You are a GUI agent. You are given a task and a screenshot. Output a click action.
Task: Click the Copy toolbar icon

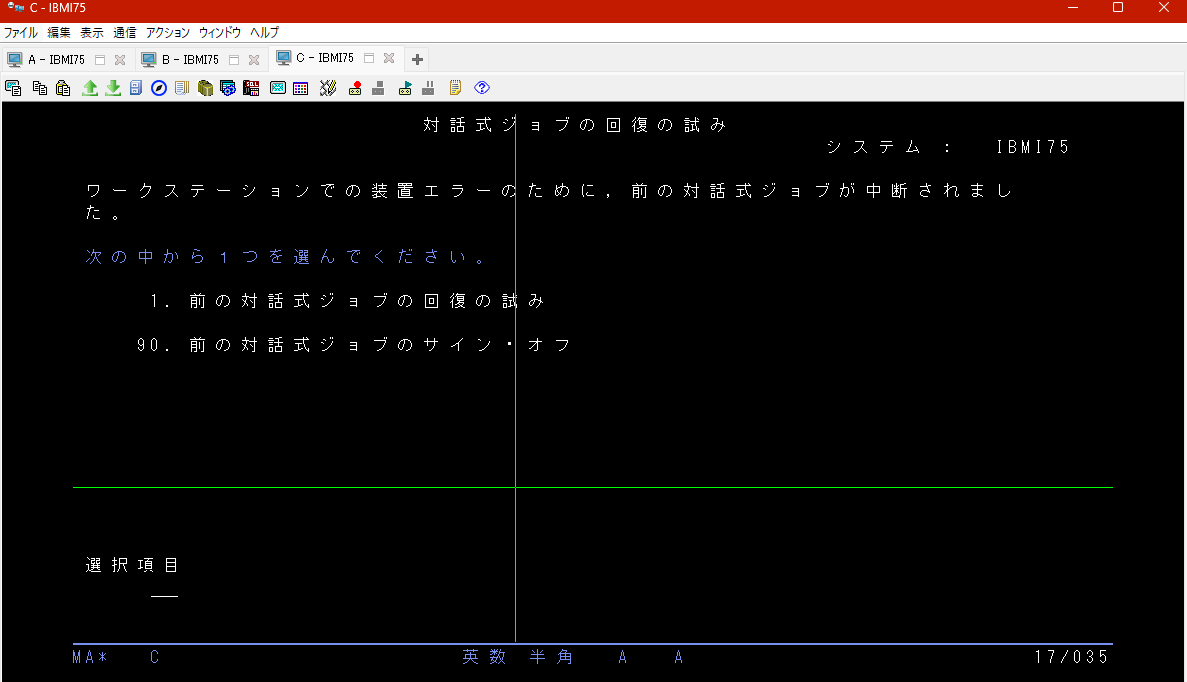pyautogui.click(x=39, y=88)
